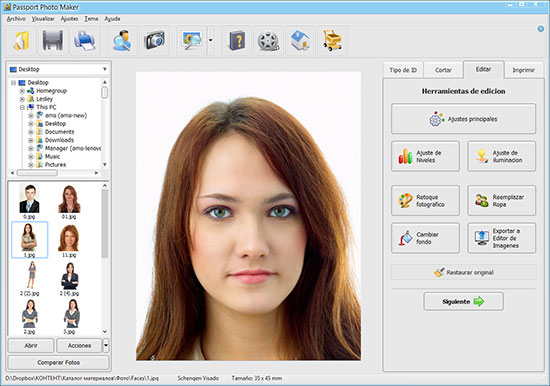Expand the Homegroup tree node
Image resolution: width=550 pixels, height=386 pixels.
point(22,91)
